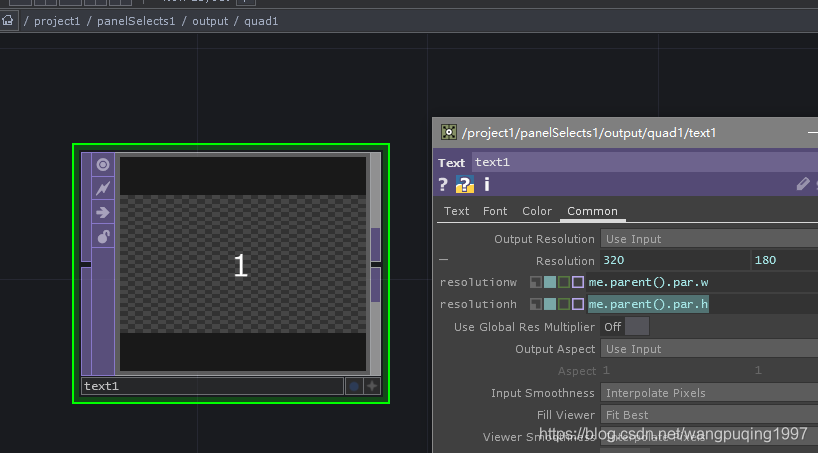Screen dimensions: 818x453
Task: Open the Output Resolution dropdown
Action: pos(709,239)
